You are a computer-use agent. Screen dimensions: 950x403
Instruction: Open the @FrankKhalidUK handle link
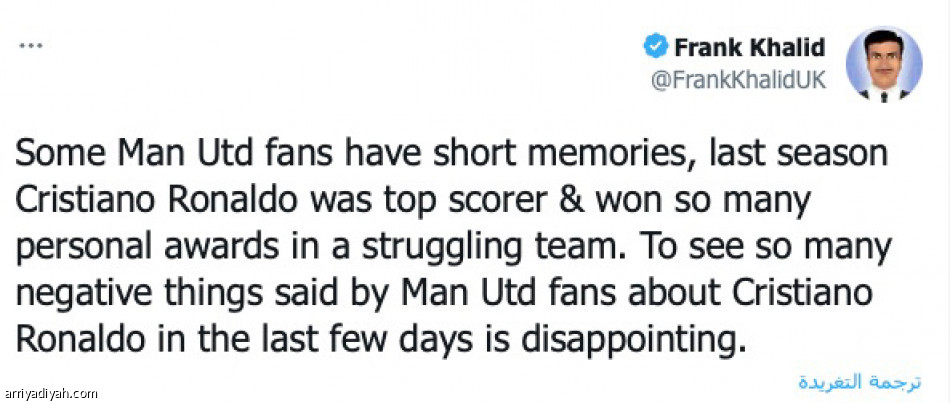(739, 81)
